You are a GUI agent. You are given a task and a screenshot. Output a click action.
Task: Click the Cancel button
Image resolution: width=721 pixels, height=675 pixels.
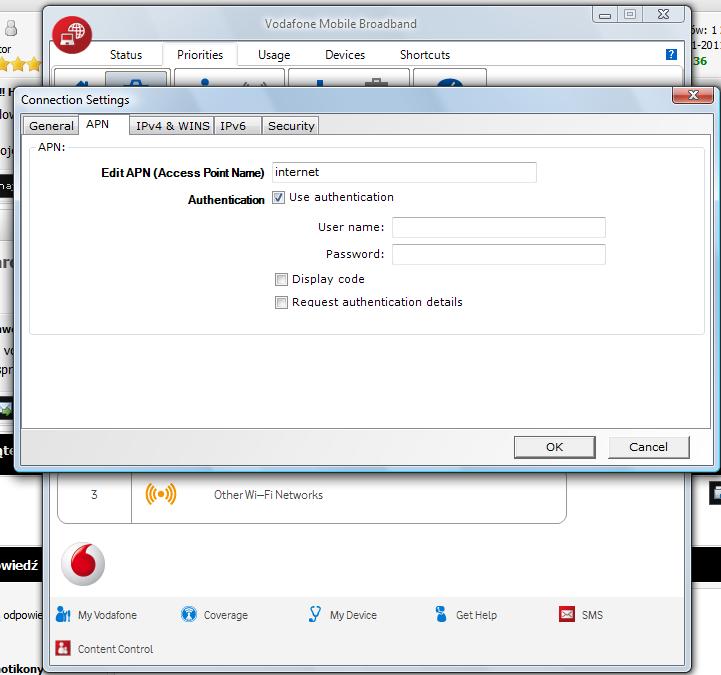click(x=649, y=447)
